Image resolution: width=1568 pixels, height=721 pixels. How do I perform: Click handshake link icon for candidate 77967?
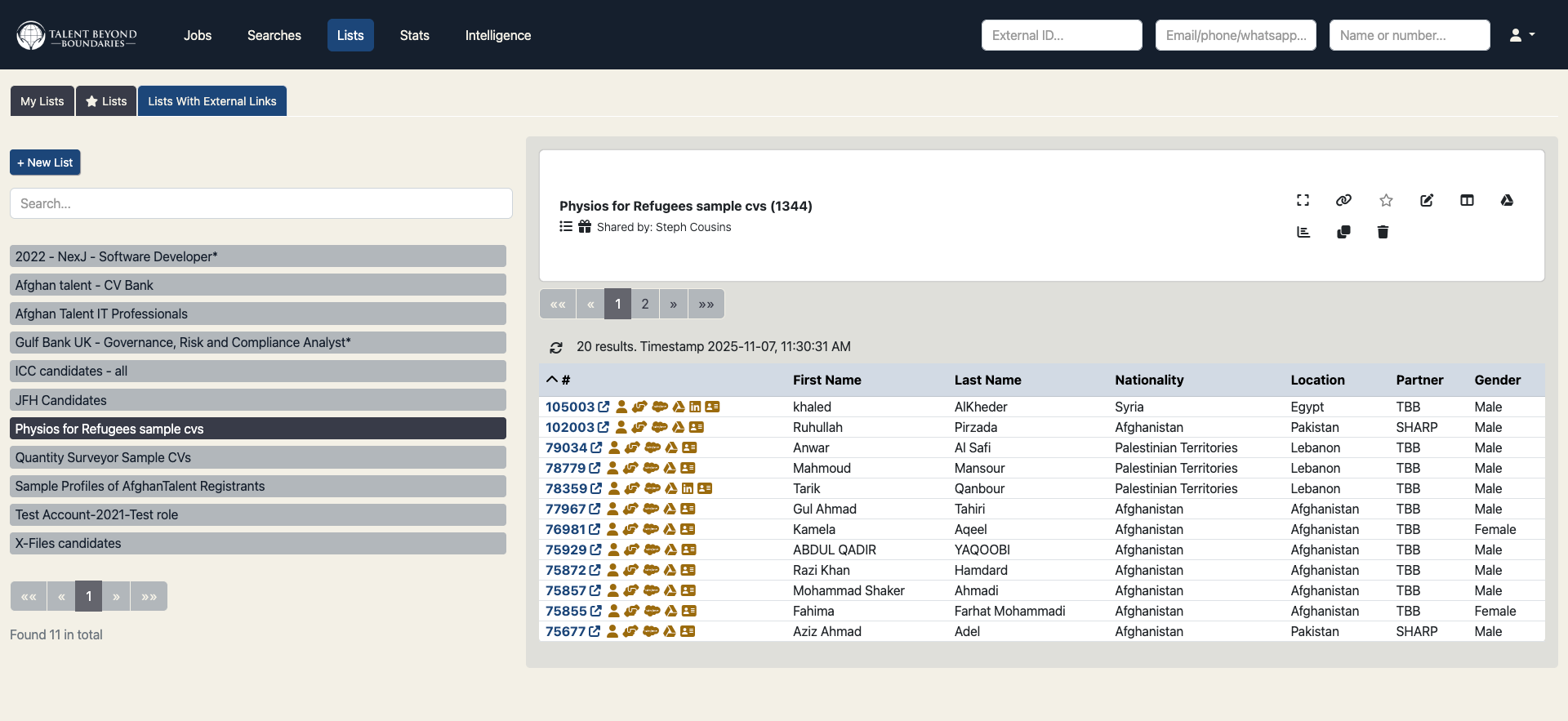coord(630,509)
